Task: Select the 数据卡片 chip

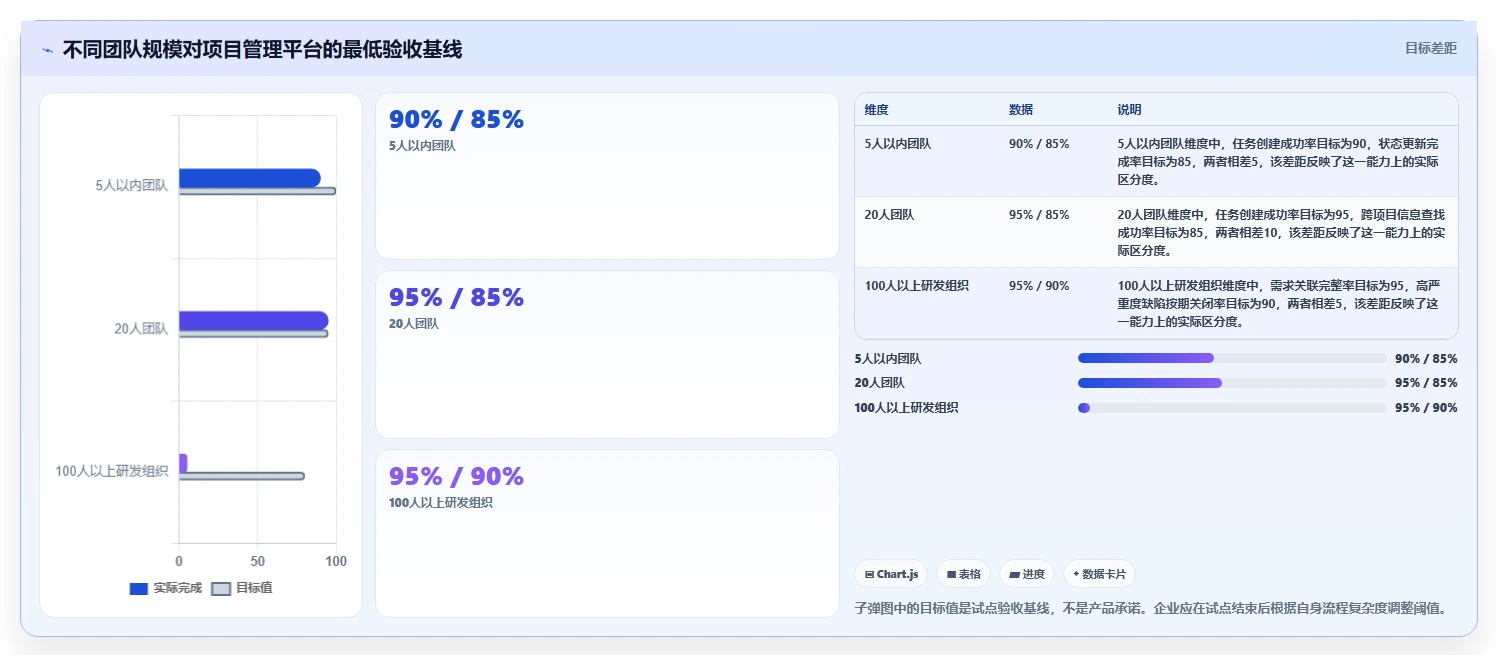Action: [x=1099, y=574]
